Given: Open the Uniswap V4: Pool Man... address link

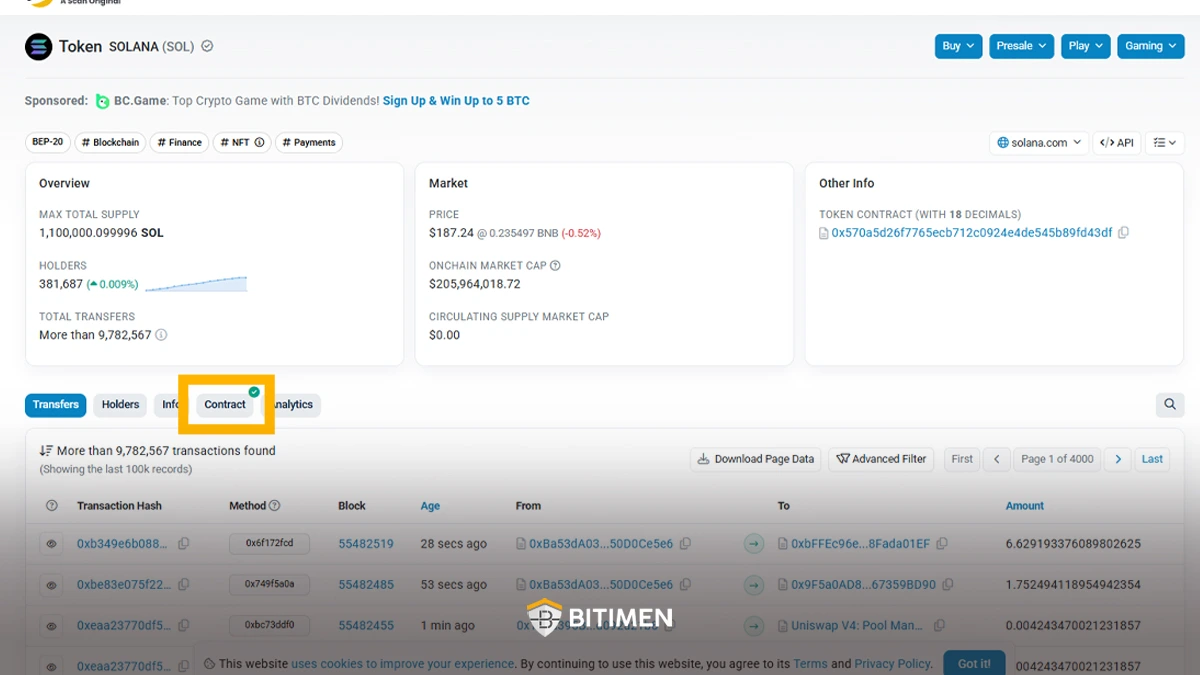Looking at the screenshot, I should tap(857, 626).
